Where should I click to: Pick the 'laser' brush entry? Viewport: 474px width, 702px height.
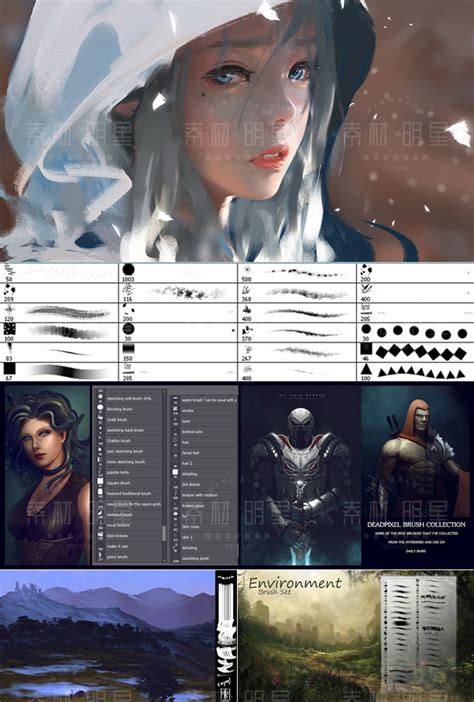[204, 421]
